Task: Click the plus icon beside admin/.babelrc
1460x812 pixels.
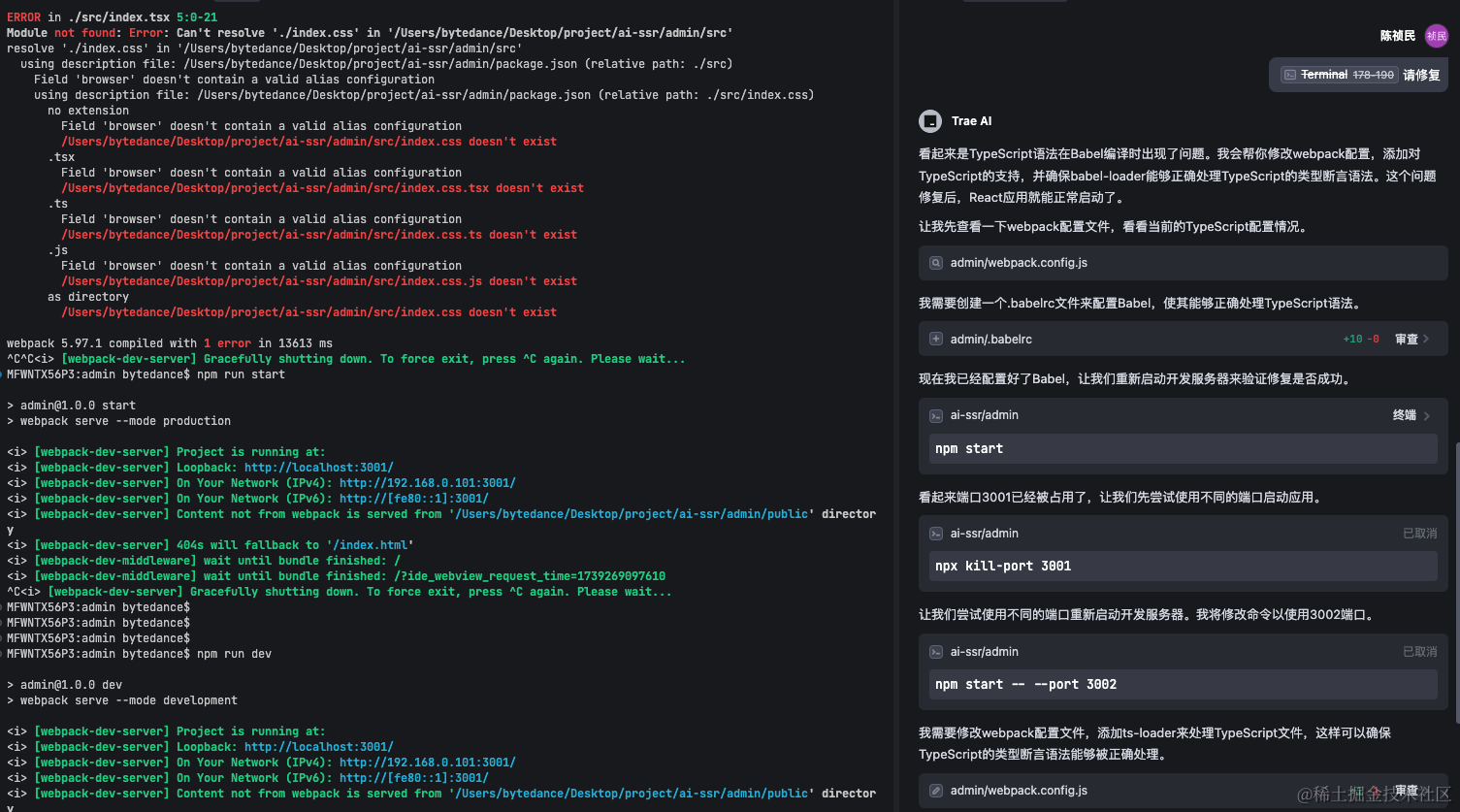Action: click(x=935, y=339)
